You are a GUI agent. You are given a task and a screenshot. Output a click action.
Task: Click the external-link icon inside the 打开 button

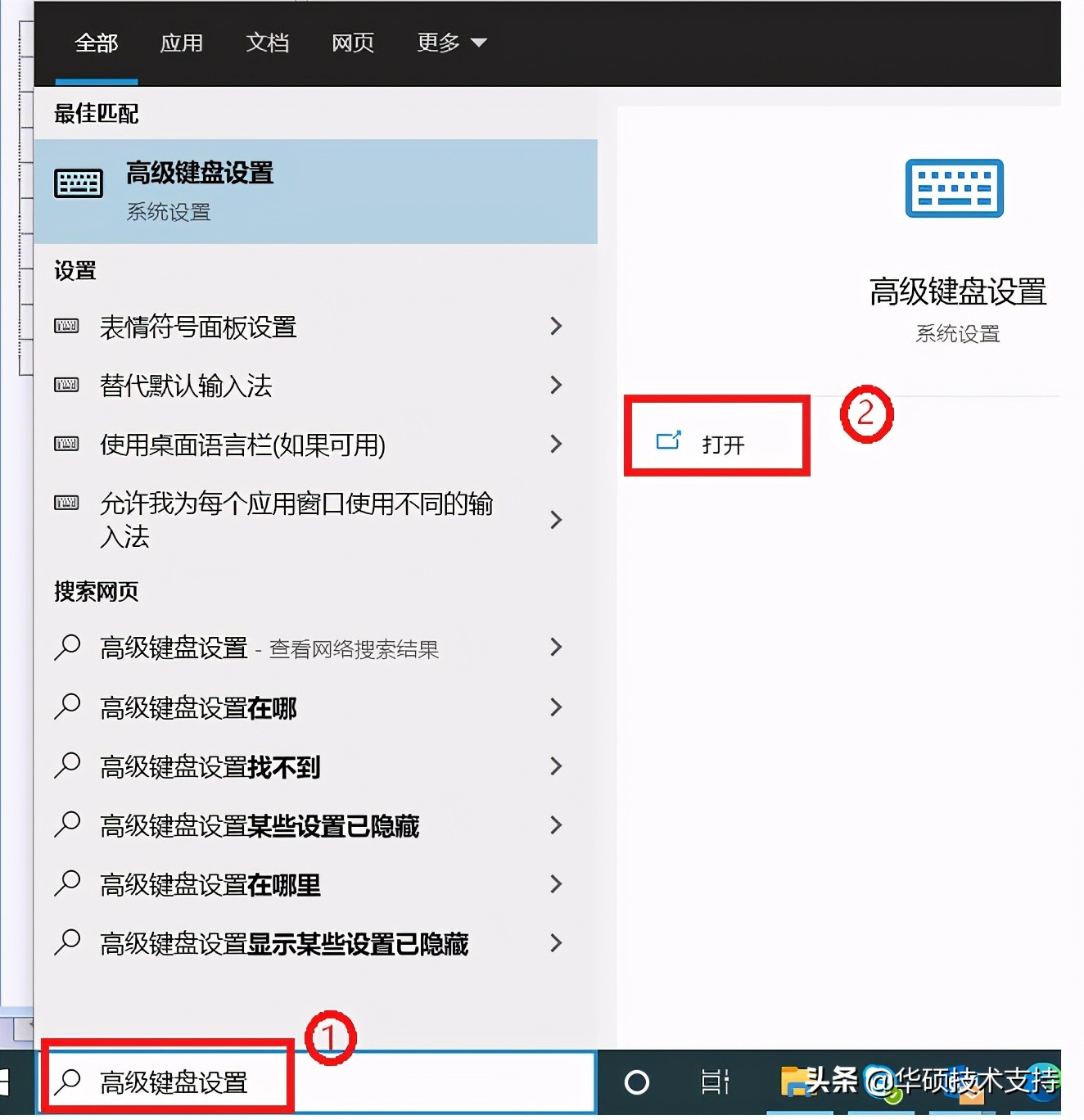pos(669,440)
